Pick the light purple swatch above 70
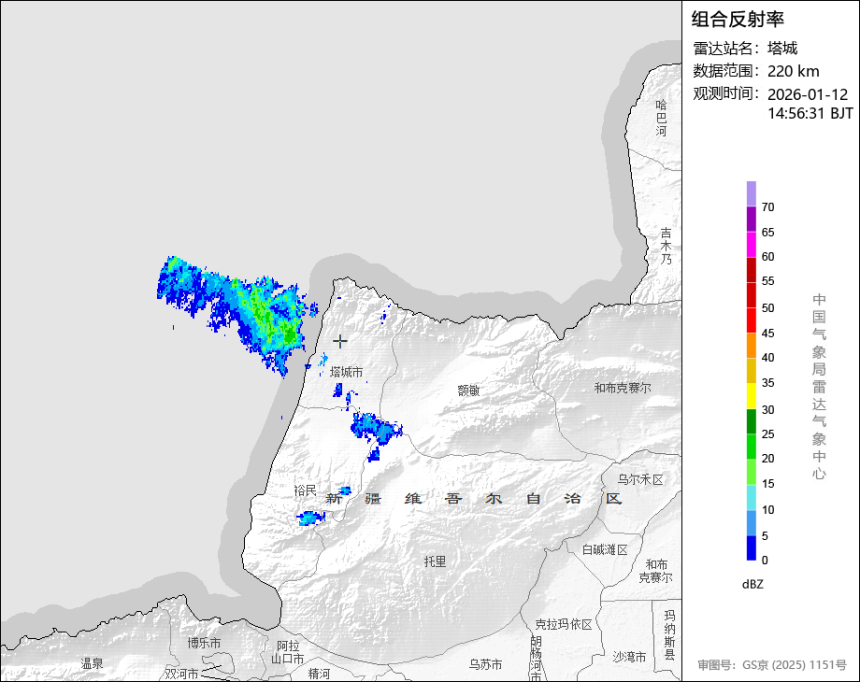 (x=751, y=194)
